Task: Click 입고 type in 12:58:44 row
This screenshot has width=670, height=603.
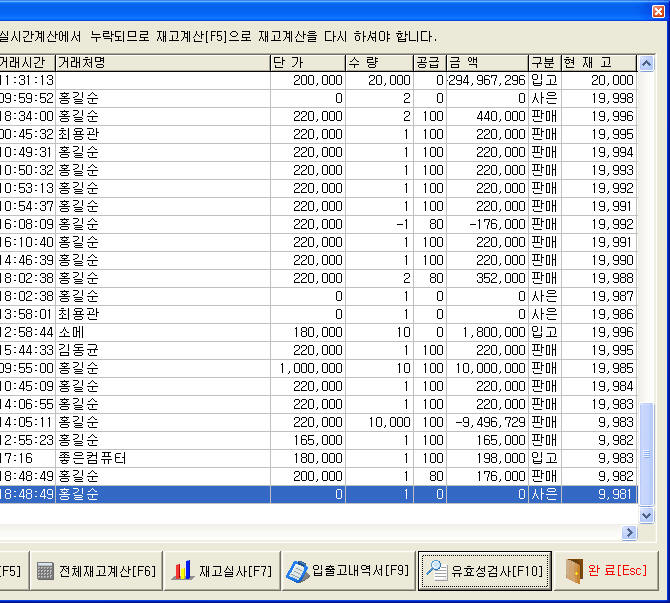Action: coord(544,332)
